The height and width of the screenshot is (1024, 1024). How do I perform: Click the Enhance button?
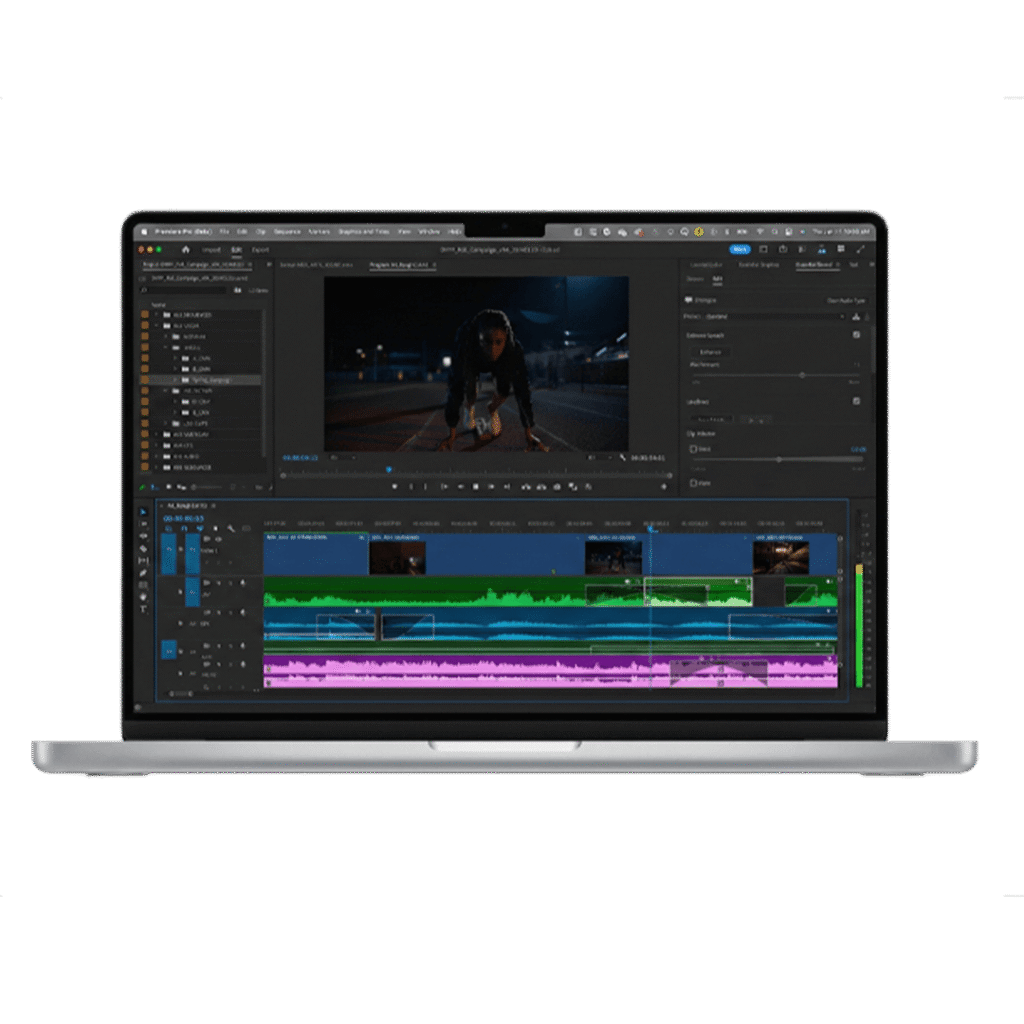pyautogui.click(x=710, y=352)
